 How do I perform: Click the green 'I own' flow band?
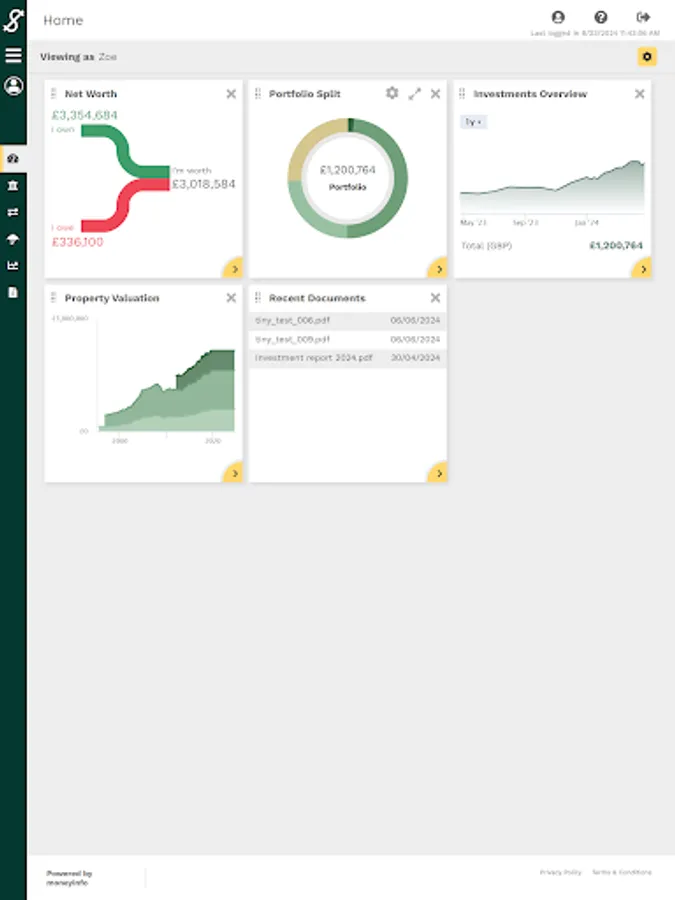(x=125, y=151)
